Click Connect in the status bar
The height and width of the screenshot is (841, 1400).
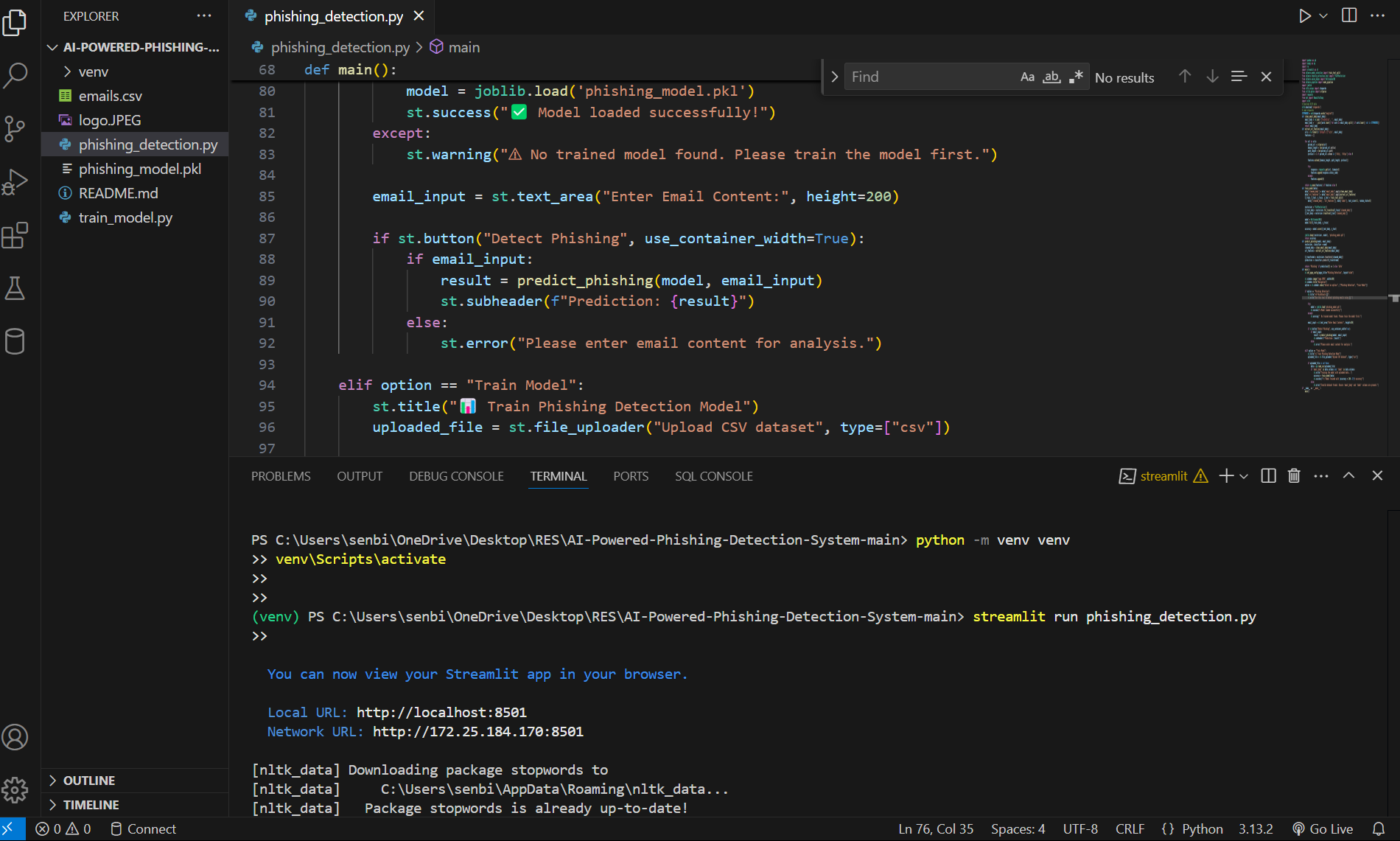coord(144,829)
